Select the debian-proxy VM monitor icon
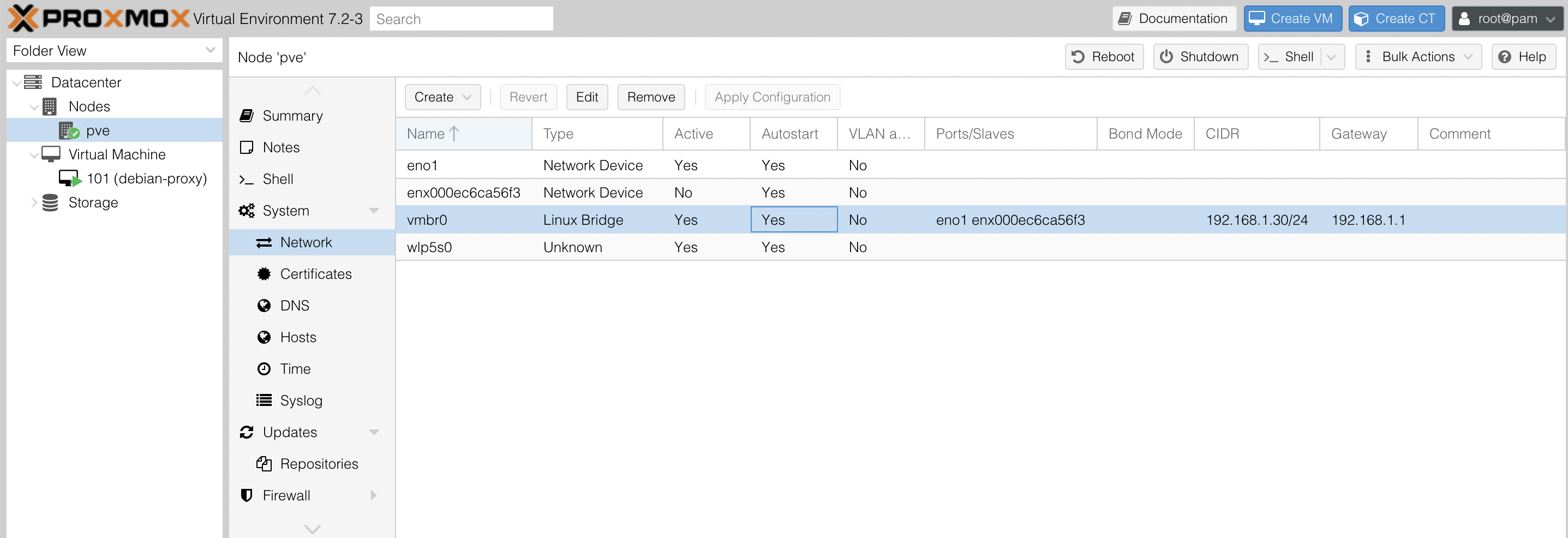 tap(69, 178)
